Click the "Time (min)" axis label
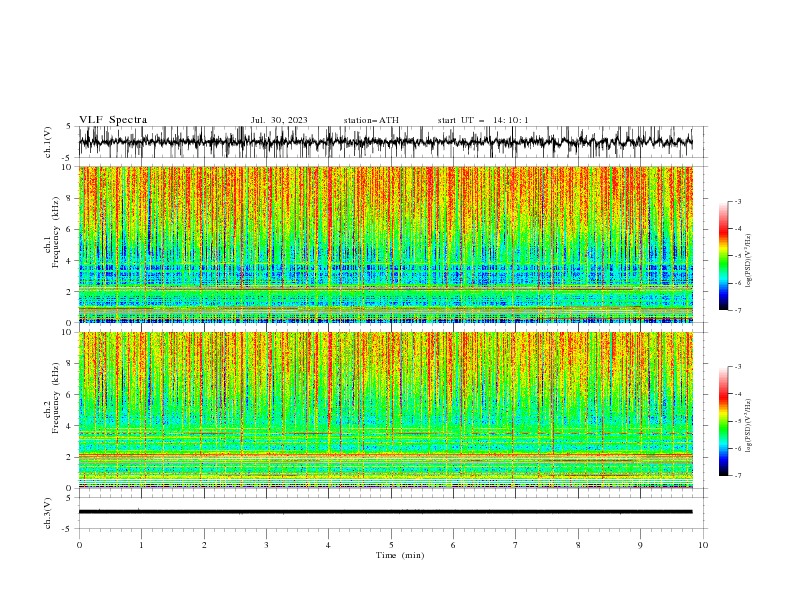The image size is (792, 612). 400,555
